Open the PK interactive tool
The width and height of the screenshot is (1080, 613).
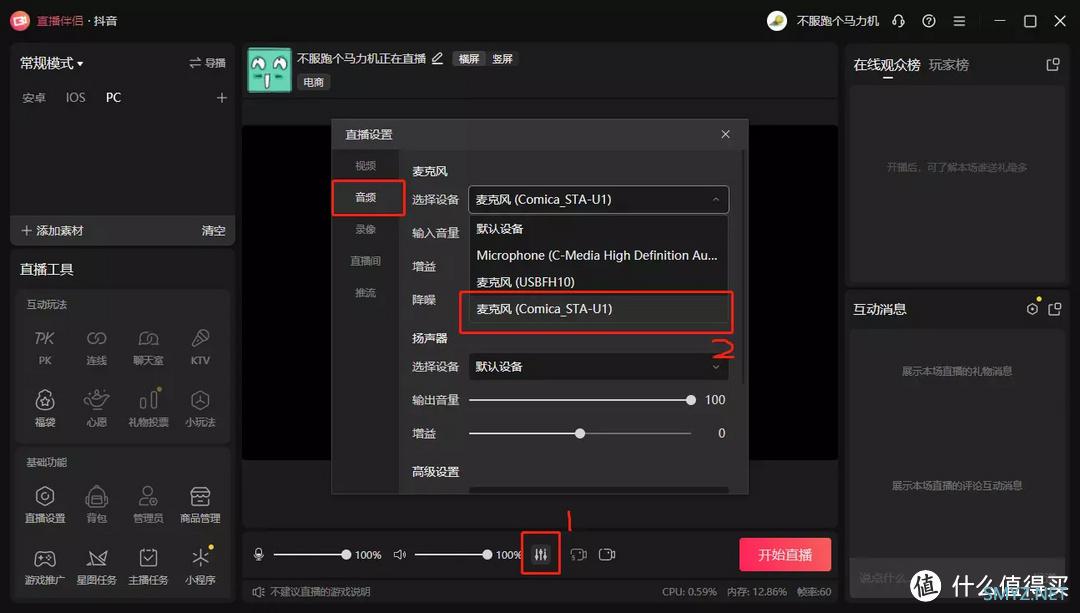point(45,347)
